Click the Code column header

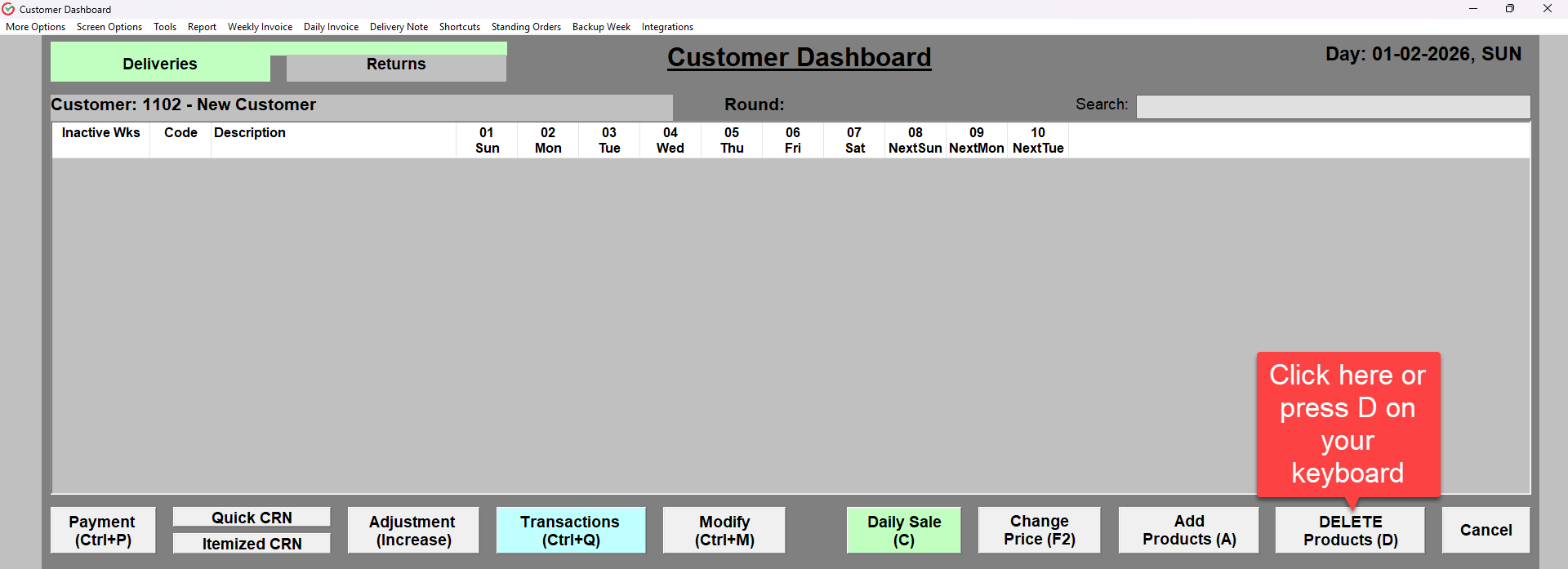coord(180,140)
